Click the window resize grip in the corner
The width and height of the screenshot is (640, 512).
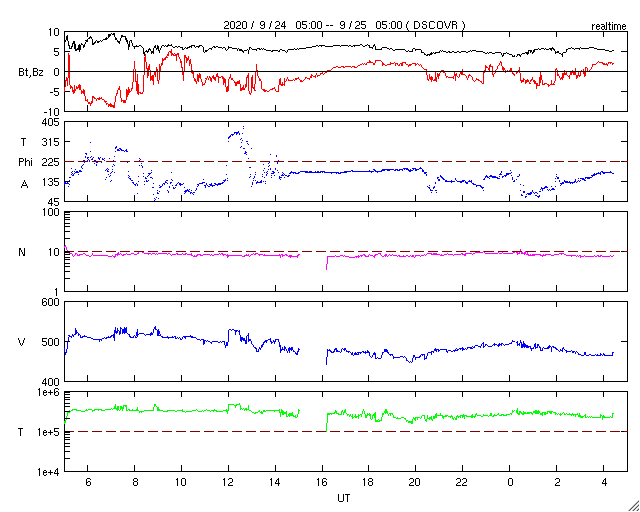[633, 506]
